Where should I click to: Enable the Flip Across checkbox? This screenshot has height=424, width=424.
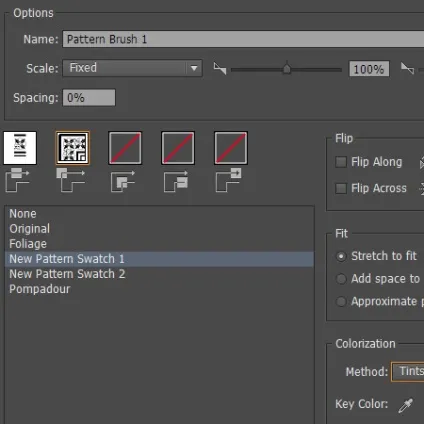[x=341, y=188]
